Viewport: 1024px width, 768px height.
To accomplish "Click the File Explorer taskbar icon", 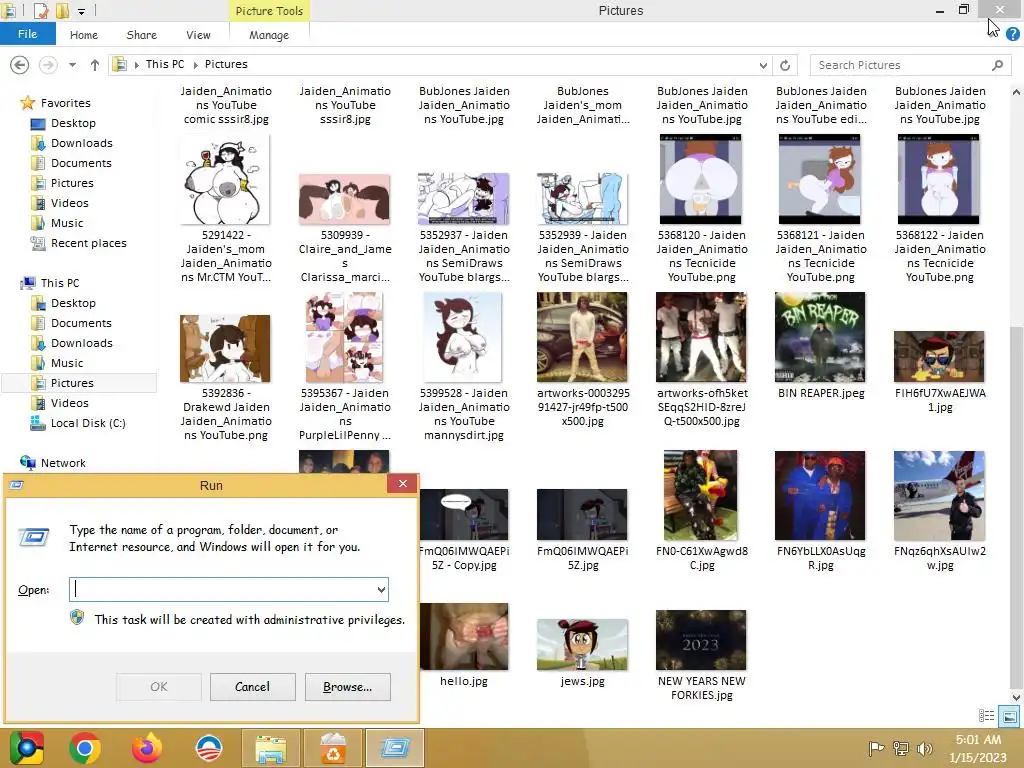I will pos(270,748).
